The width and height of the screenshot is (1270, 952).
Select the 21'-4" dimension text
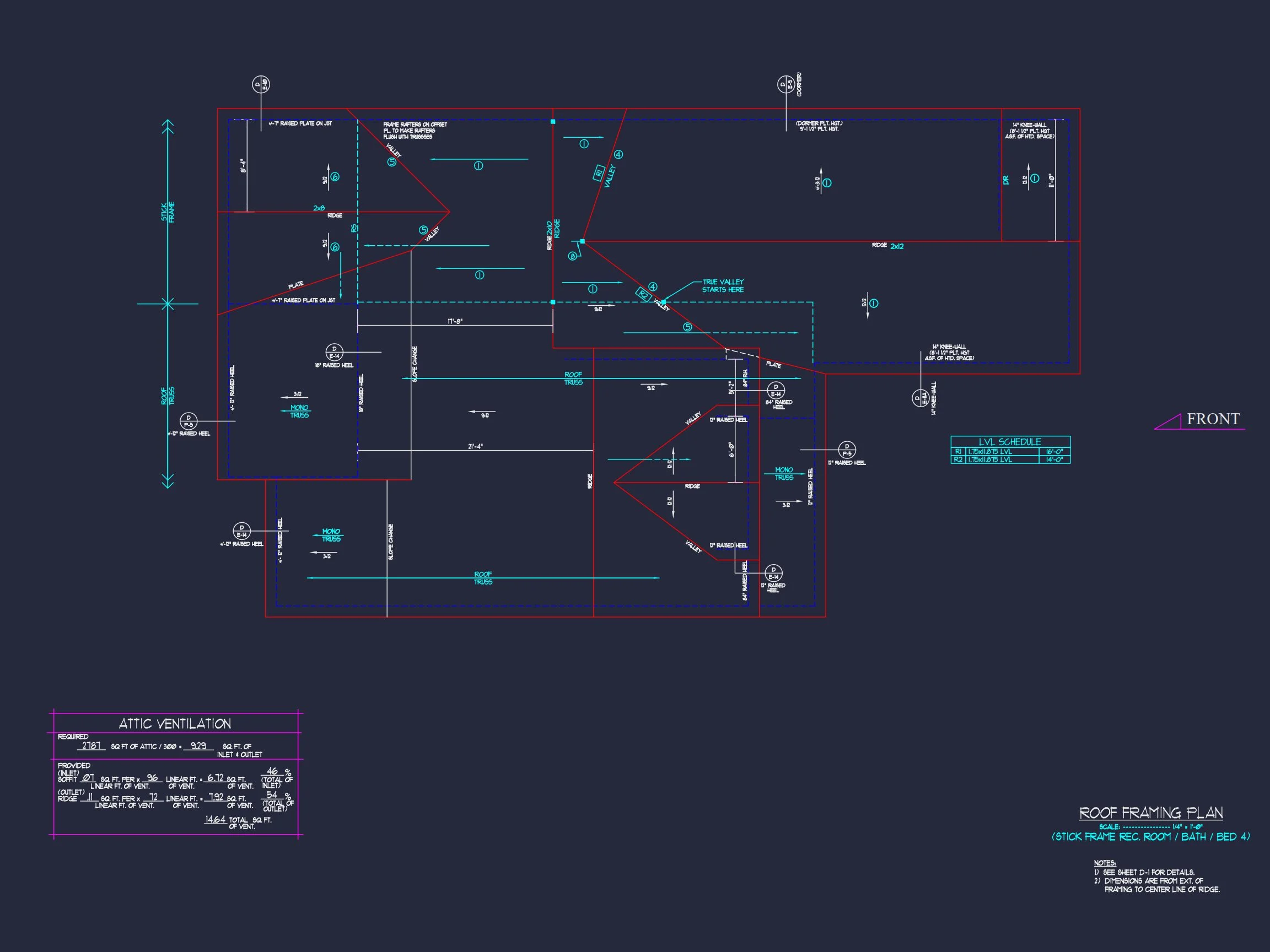coord(475,446)
